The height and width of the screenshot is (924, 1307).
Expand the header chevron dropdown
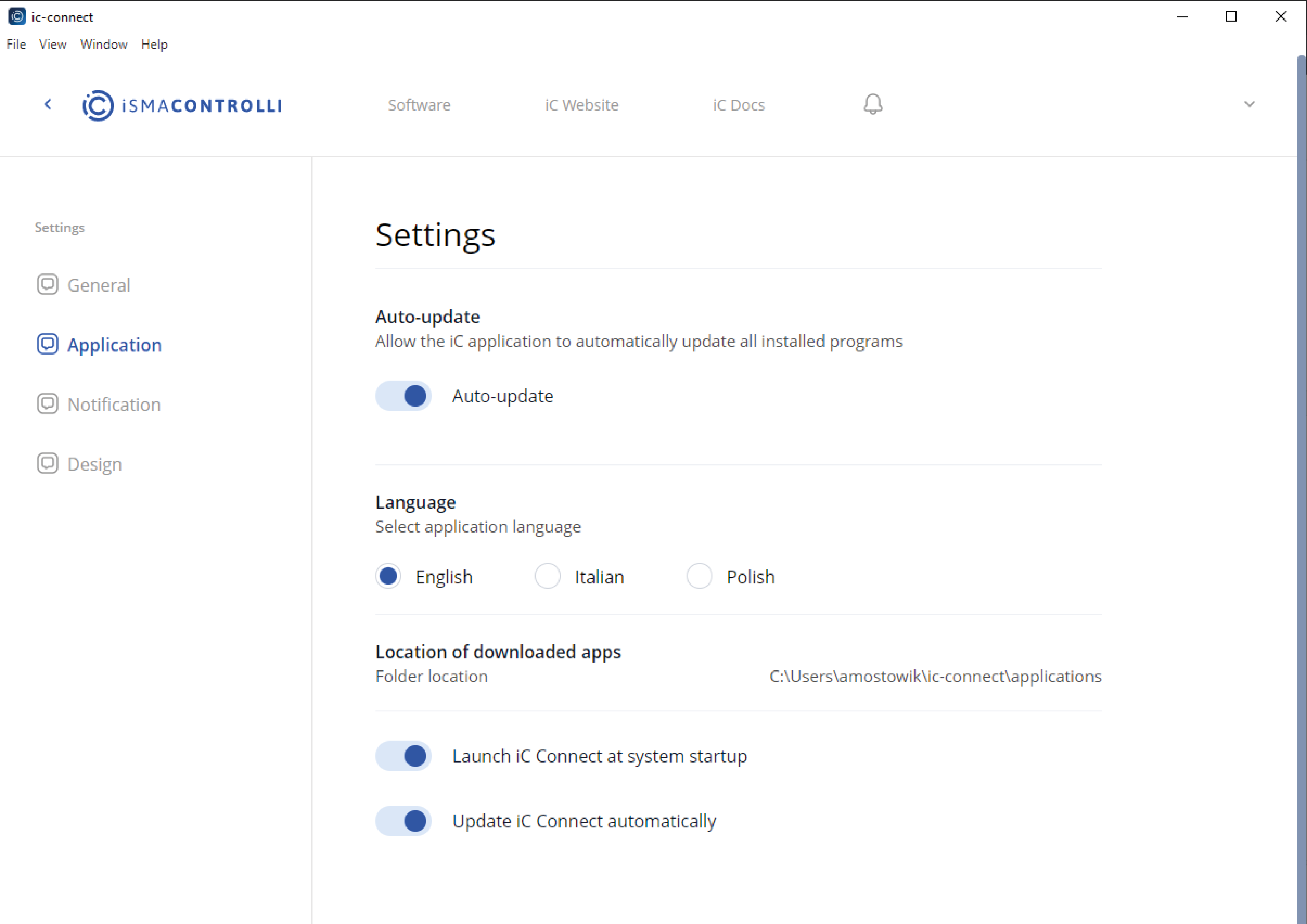tap(1249, 104)
